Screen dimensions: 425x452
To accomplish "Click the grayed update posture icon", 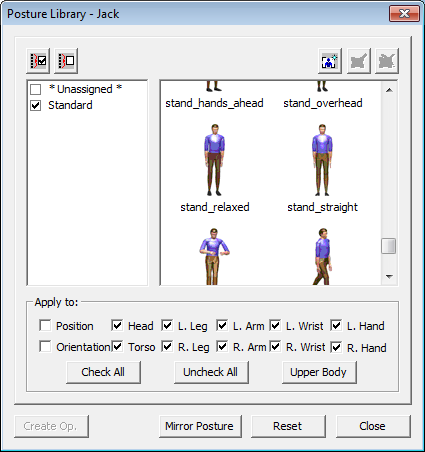I will [x=359, y=61].
